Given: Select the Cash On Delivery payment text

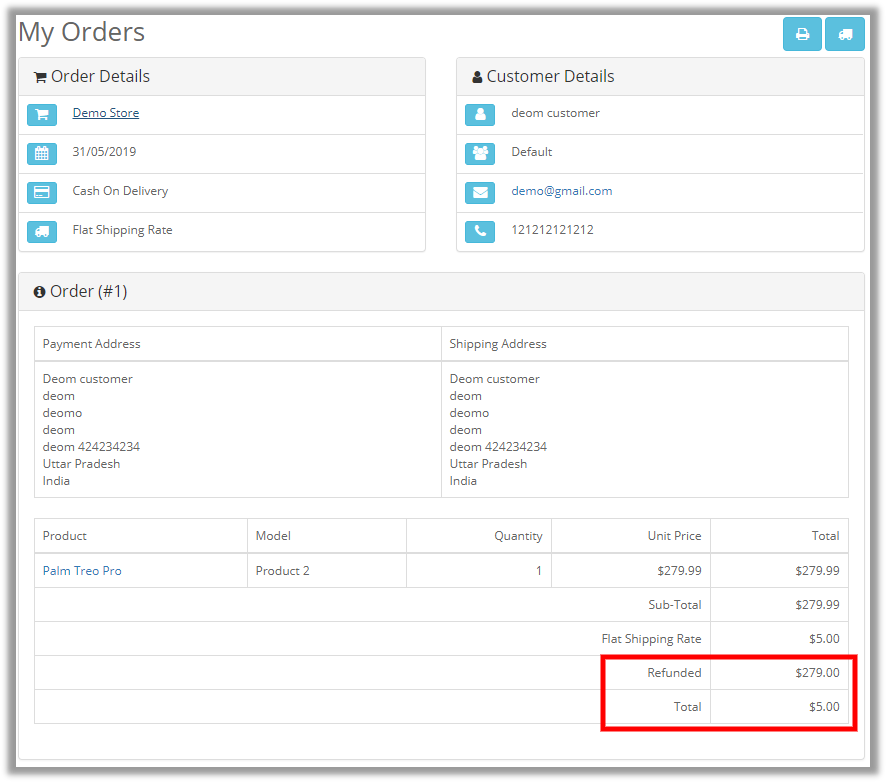Looking at the screenshot, I should click(x=120, y=191).
